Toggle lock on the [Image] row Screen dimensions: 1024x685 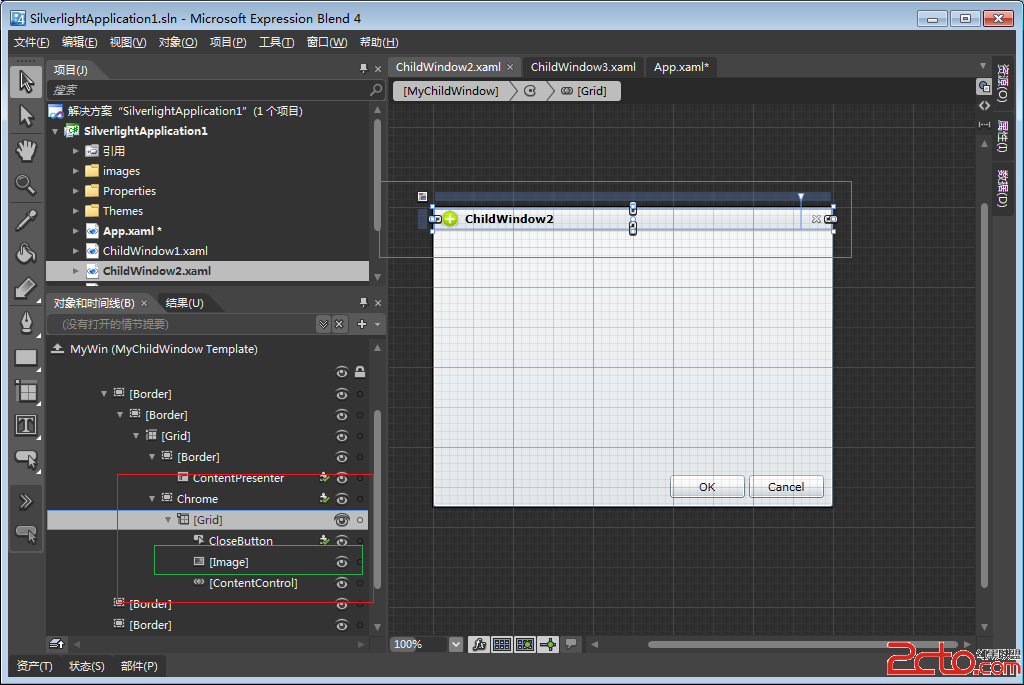(x=360, y=562)
